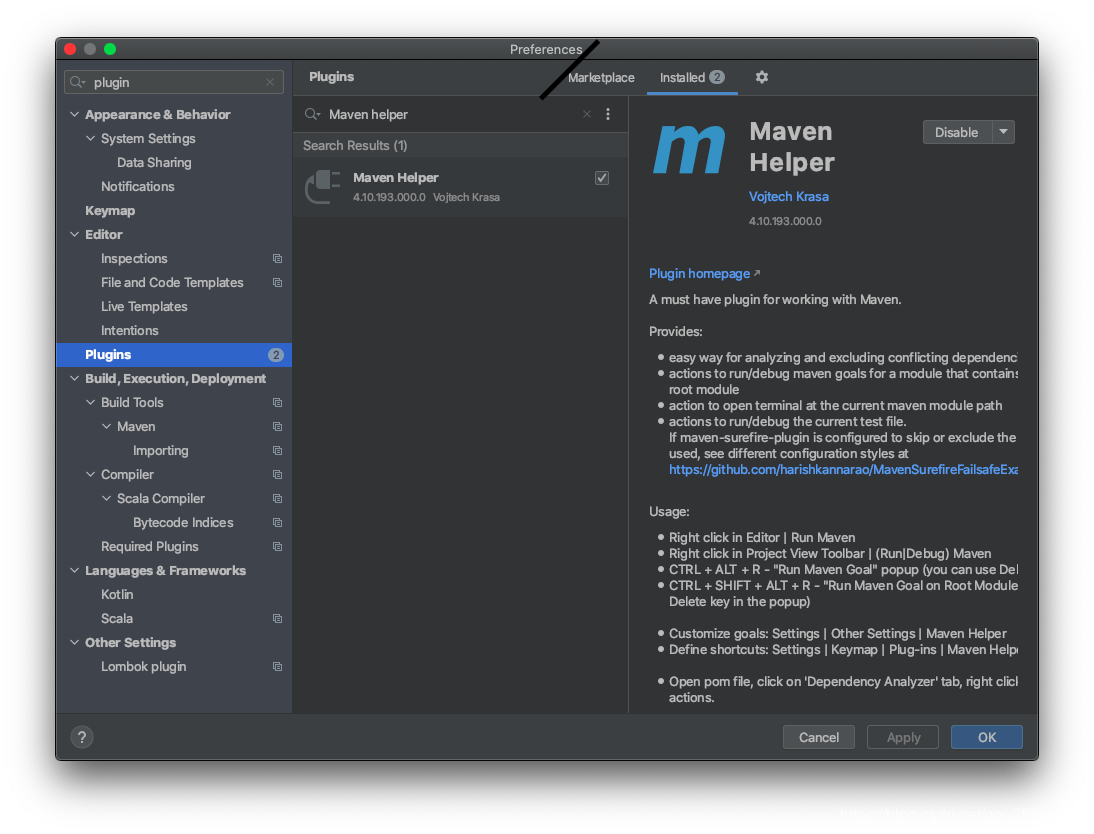Collapse the Compiler tree node
Image resolution: width=1094 pixels, height=834 pixels.
pos(90,475)
